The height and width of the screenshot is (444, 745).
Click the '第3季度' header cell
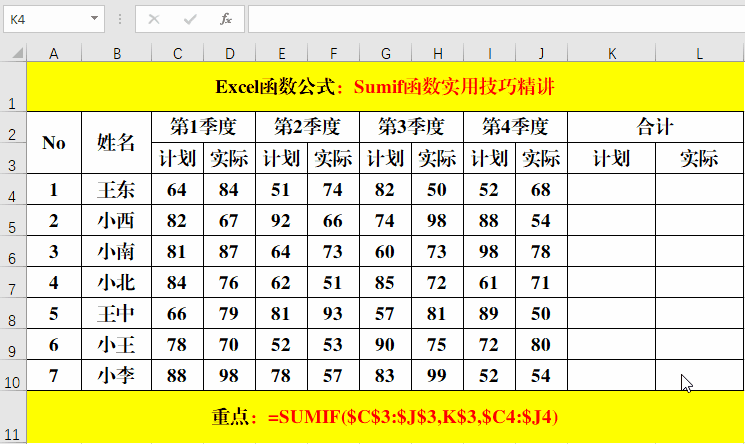pos(411,127)
